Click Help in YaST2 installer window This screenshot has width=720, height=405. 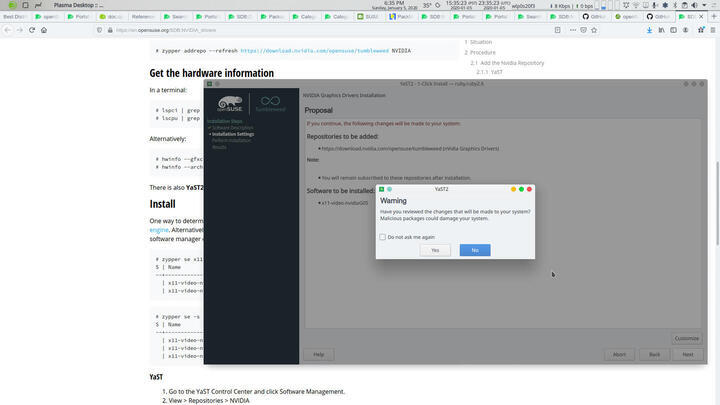point(319,354)
